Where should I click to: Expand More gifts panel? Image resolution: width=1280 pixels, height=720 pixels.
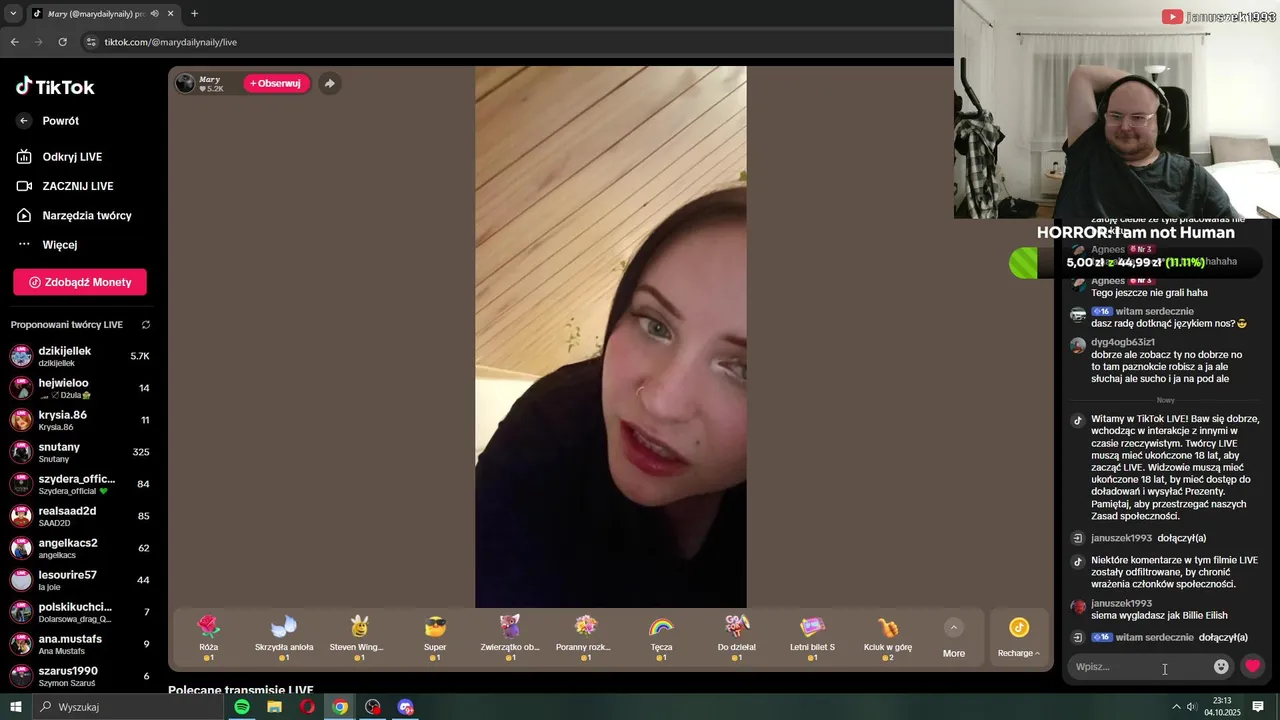(x=954, y=638)
